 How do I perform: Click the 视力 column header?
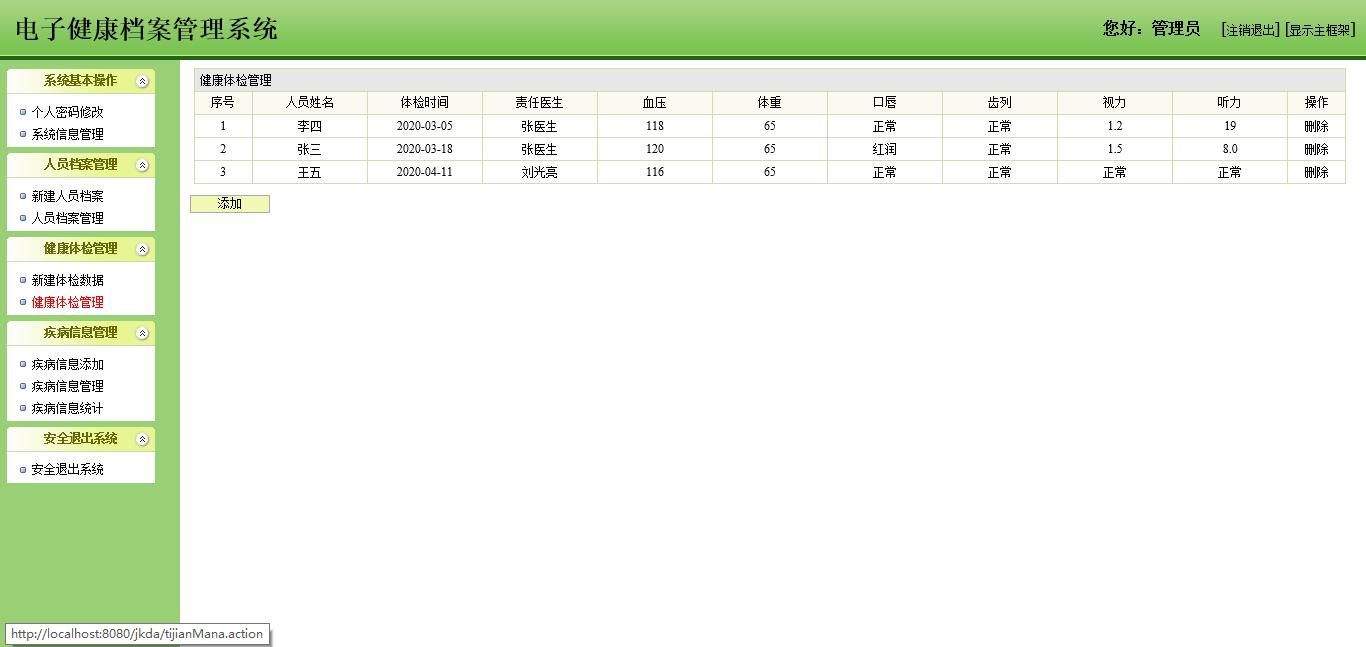(1115, 103)
